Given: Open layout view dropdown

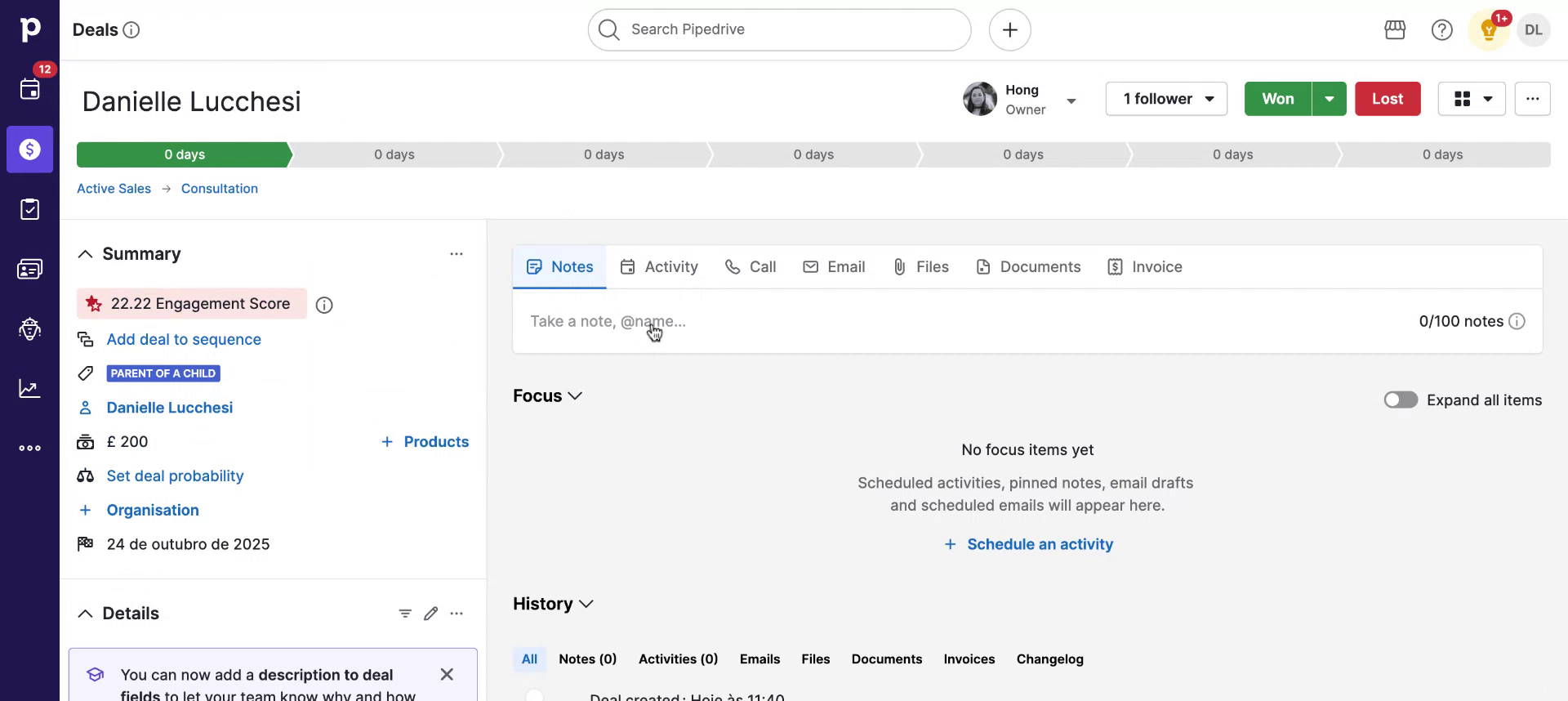Looking at the screenshot, I should (x=1471, y=99).
